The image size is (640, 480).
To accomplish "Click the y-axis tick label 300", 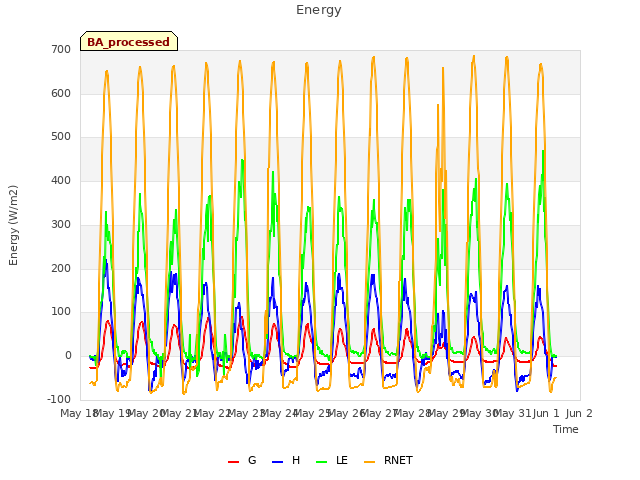I will [x=61, y=224].
